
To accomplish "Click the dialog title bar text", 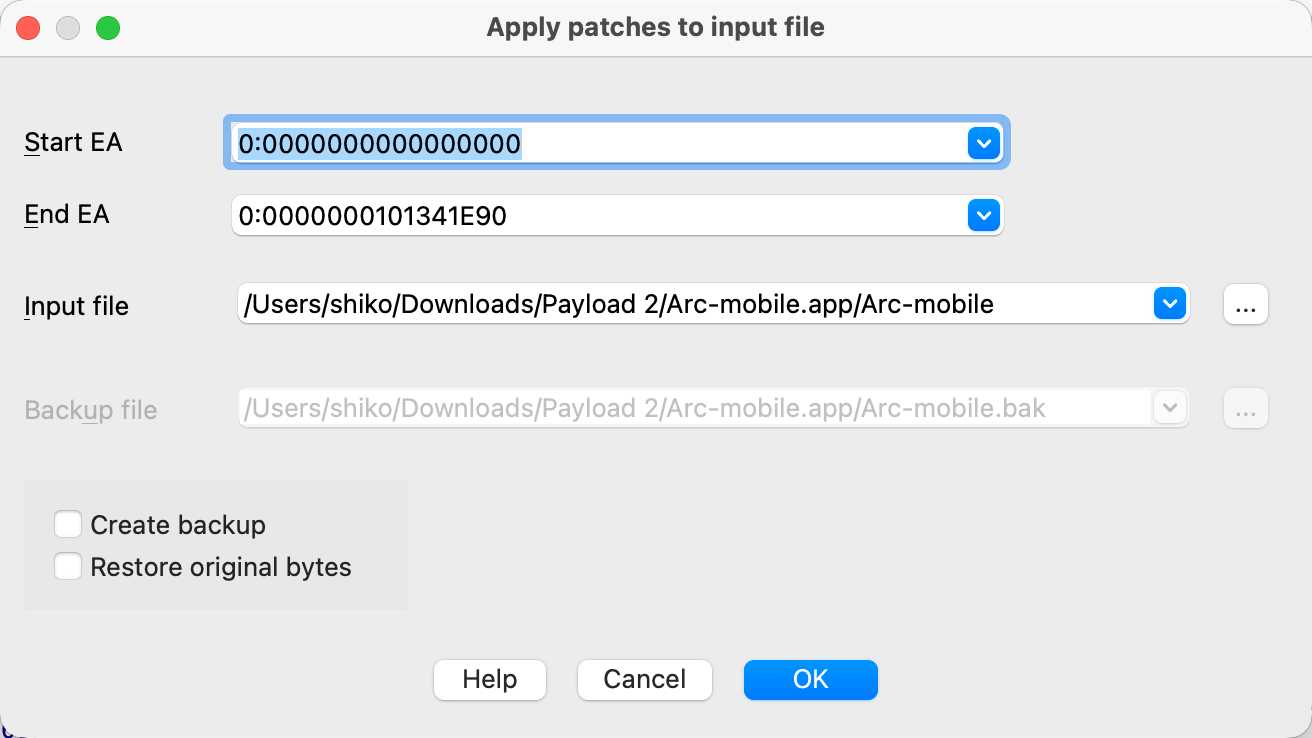I will coord(655,27).
